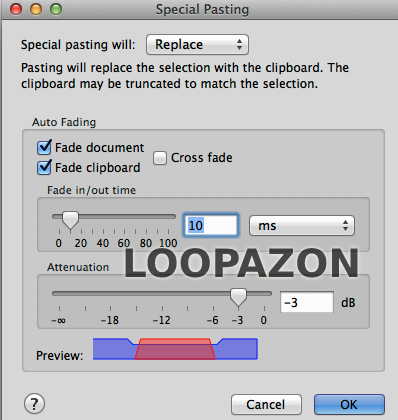Enable the Cross fade checkbox
Screen dimensions: 398x420
160,158
